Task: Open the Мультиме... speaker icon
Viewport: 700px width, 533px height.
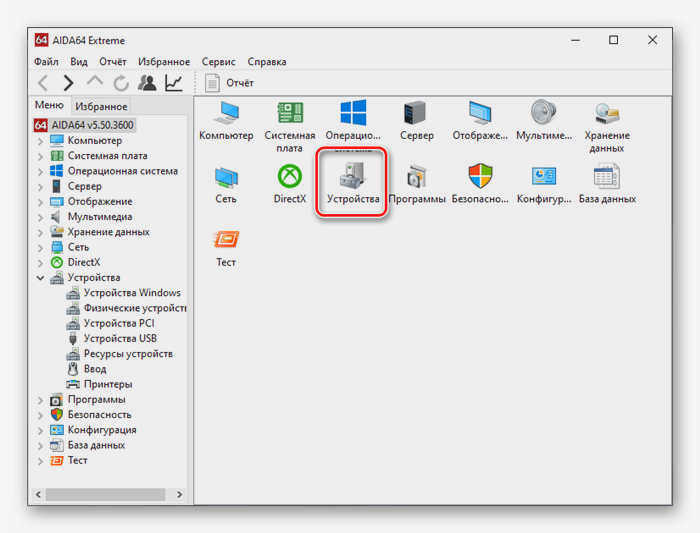Action: (543, 121)
